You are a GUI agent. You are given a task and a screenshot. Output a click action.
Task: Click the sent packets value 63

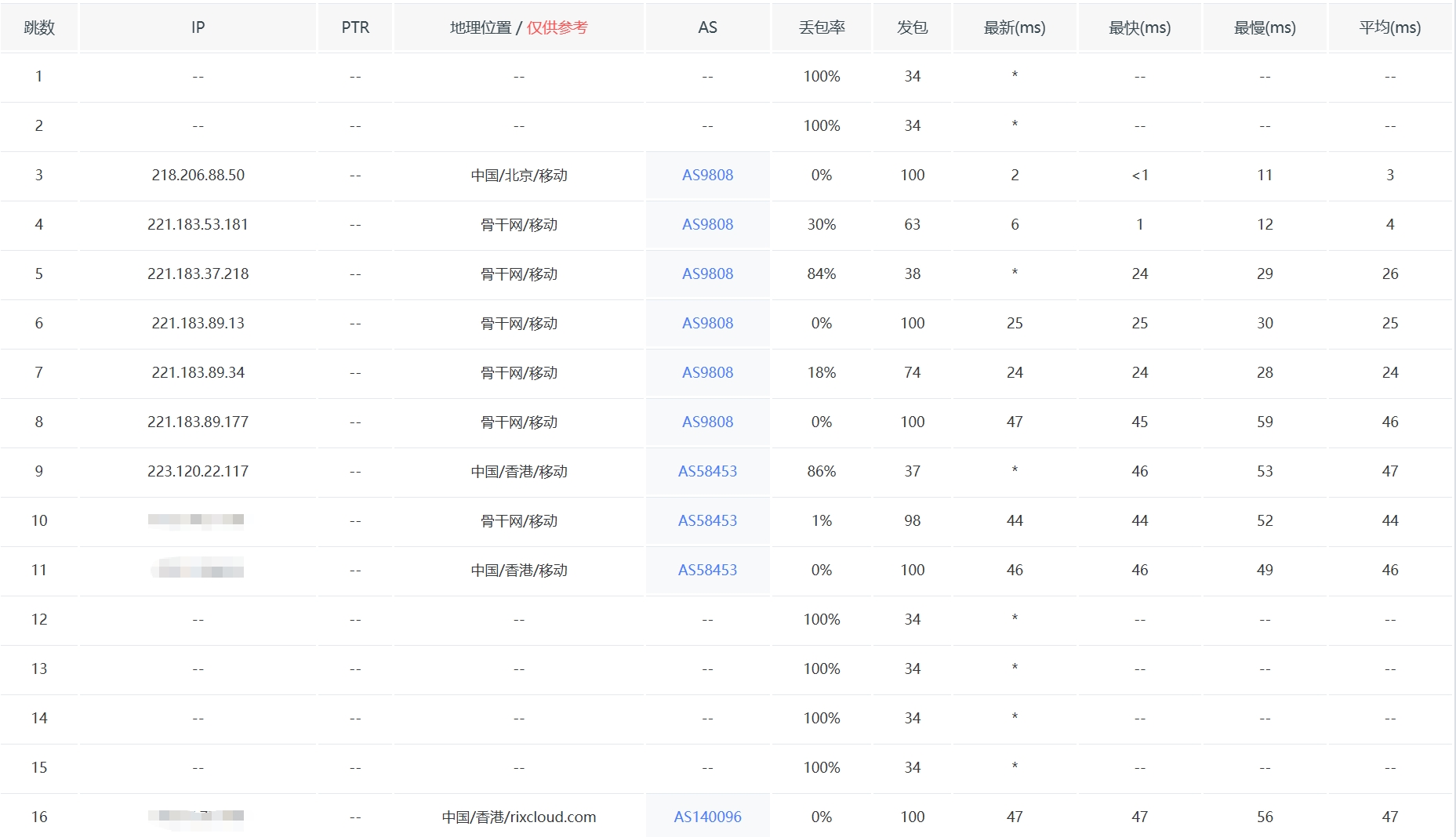(x=912, y=224)
